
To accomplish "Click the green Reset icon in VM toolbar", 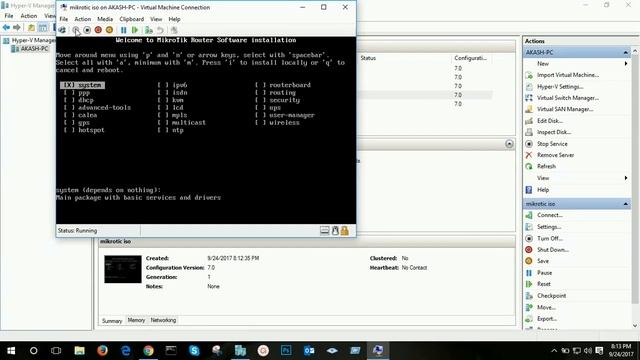I will (x=135, y=30).
